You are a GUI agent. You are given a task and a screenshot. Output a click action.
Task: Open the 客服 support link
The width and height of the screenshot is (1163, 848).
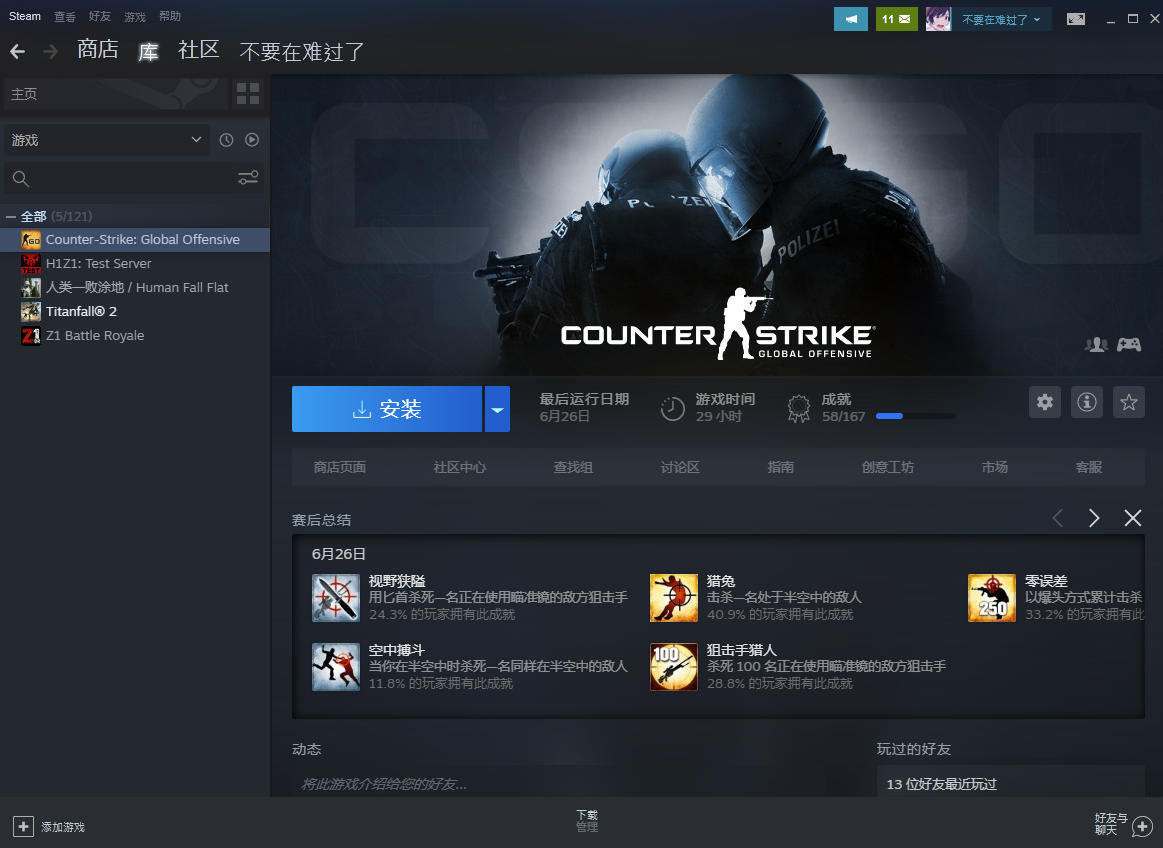click(x=1089, y=467)
